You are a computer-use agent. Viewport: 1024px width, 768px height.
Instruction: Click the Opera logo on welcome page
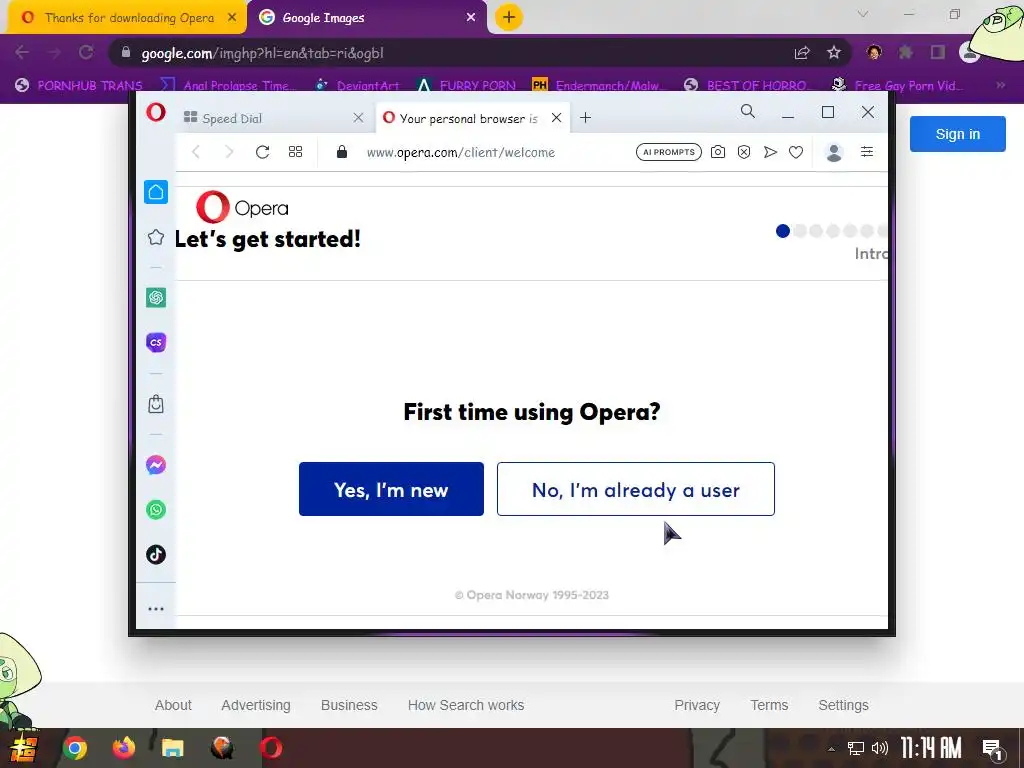tap(242, 207)
